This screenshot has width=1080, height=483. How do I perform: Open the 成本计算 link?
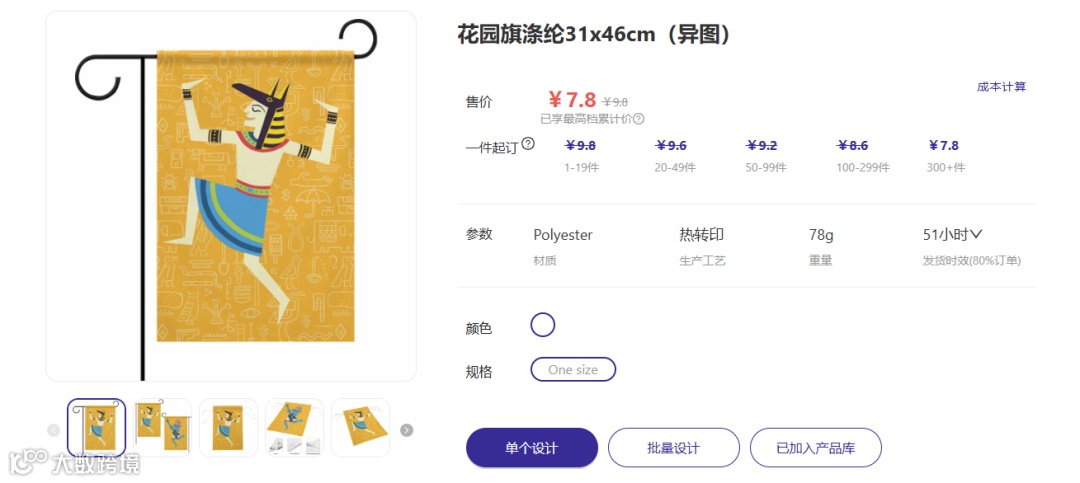click(x=1001, y=87)
